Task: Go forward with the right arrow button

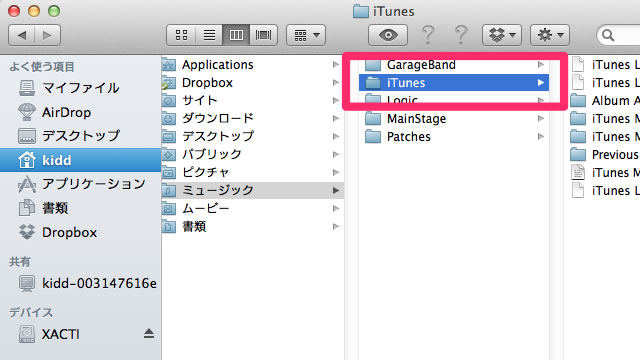Action: (48, 35)
